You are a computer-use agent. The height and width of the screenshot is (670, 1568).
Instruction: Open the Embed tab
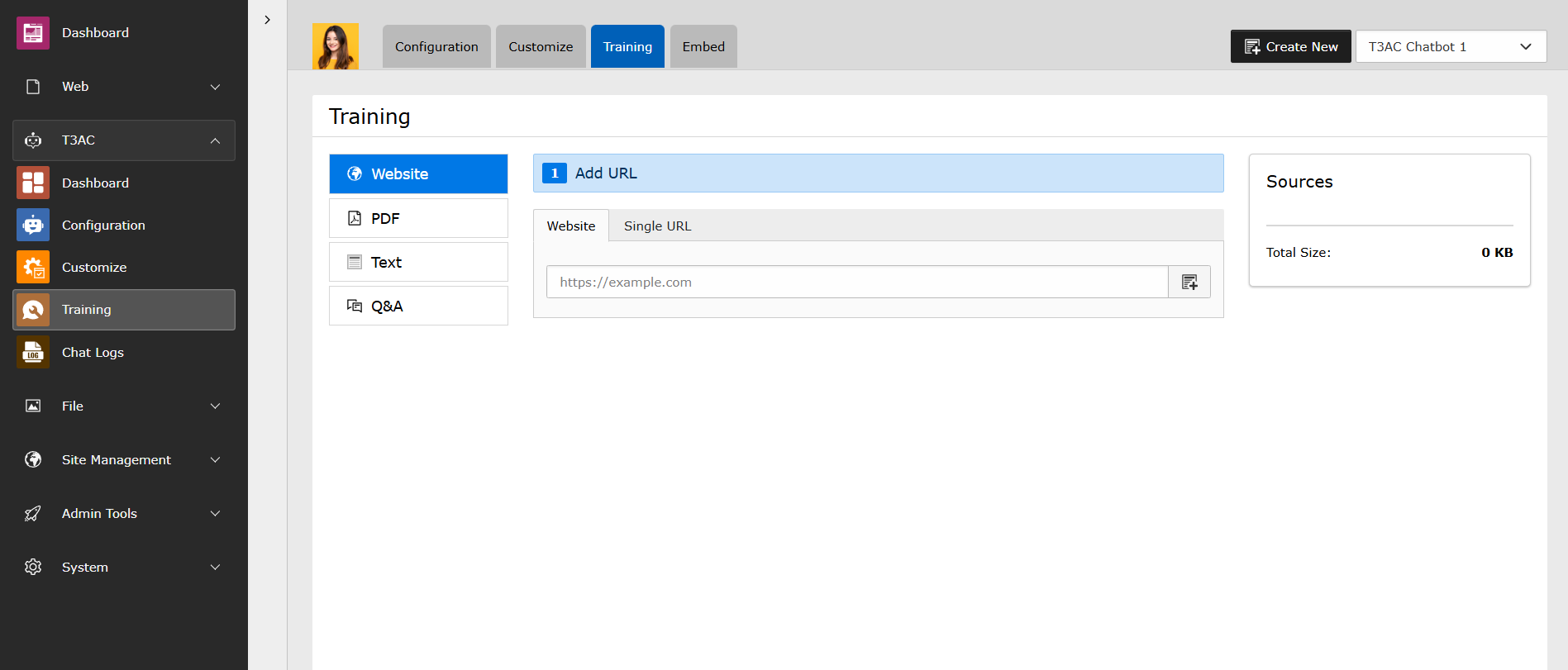pos(703,46)
